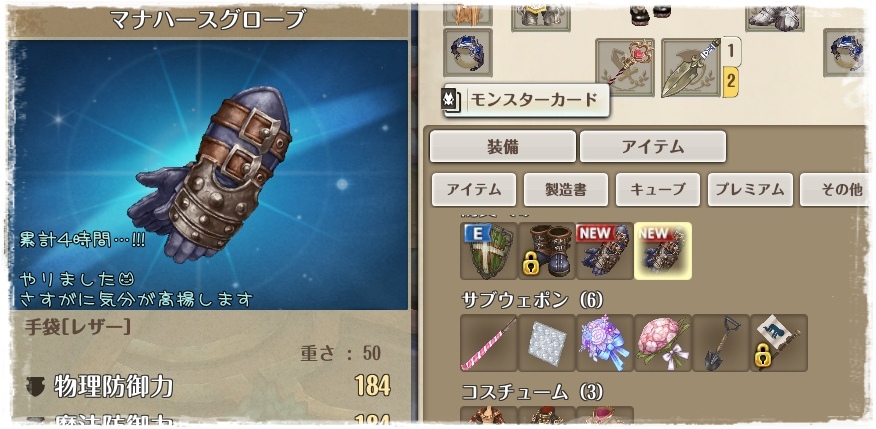Select the purple flower bouquet sub-weapon
This screenshot has width=876, height=429.
point(605,343)
